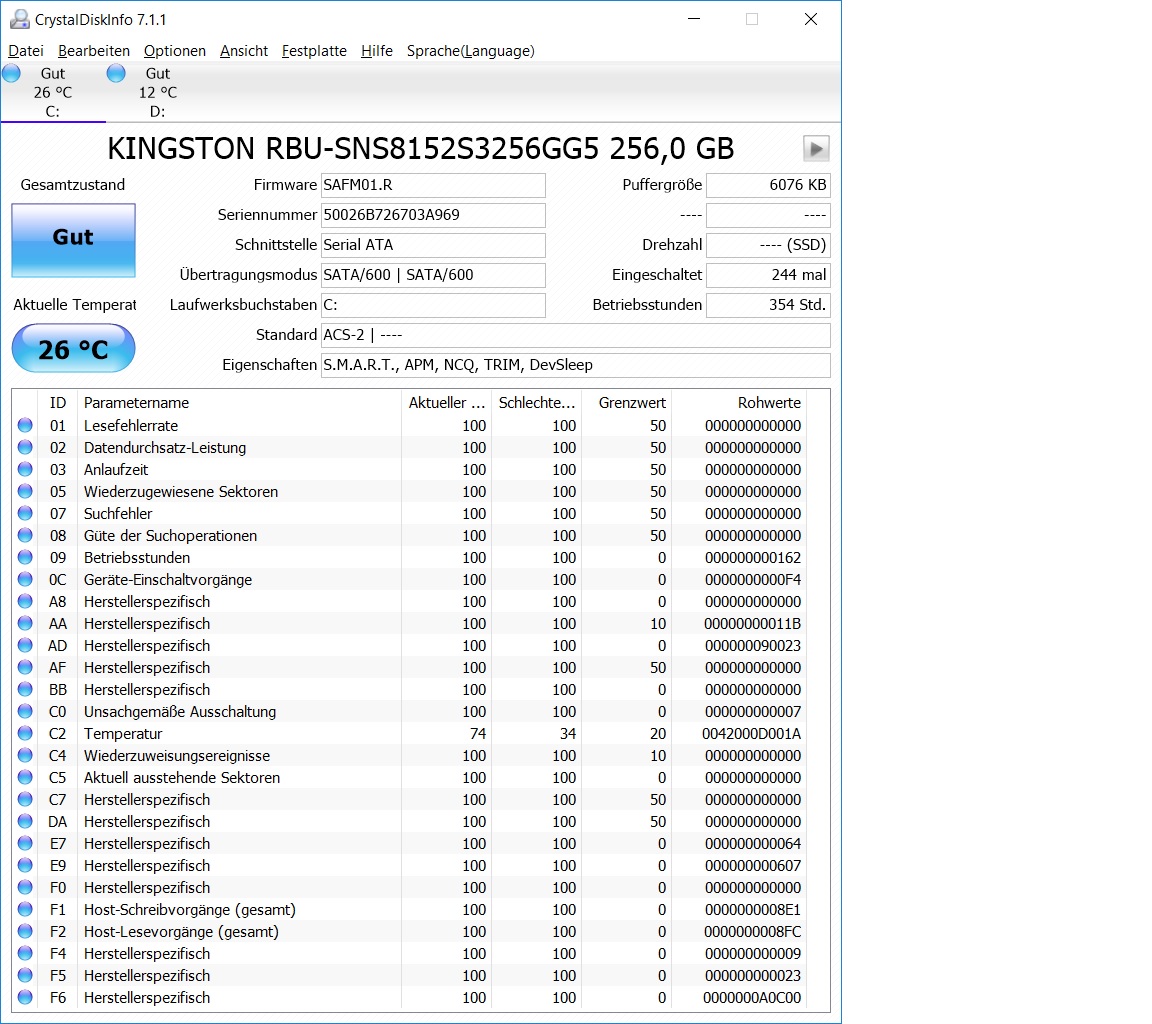Open the Festplatte menu

pos(314,51)
